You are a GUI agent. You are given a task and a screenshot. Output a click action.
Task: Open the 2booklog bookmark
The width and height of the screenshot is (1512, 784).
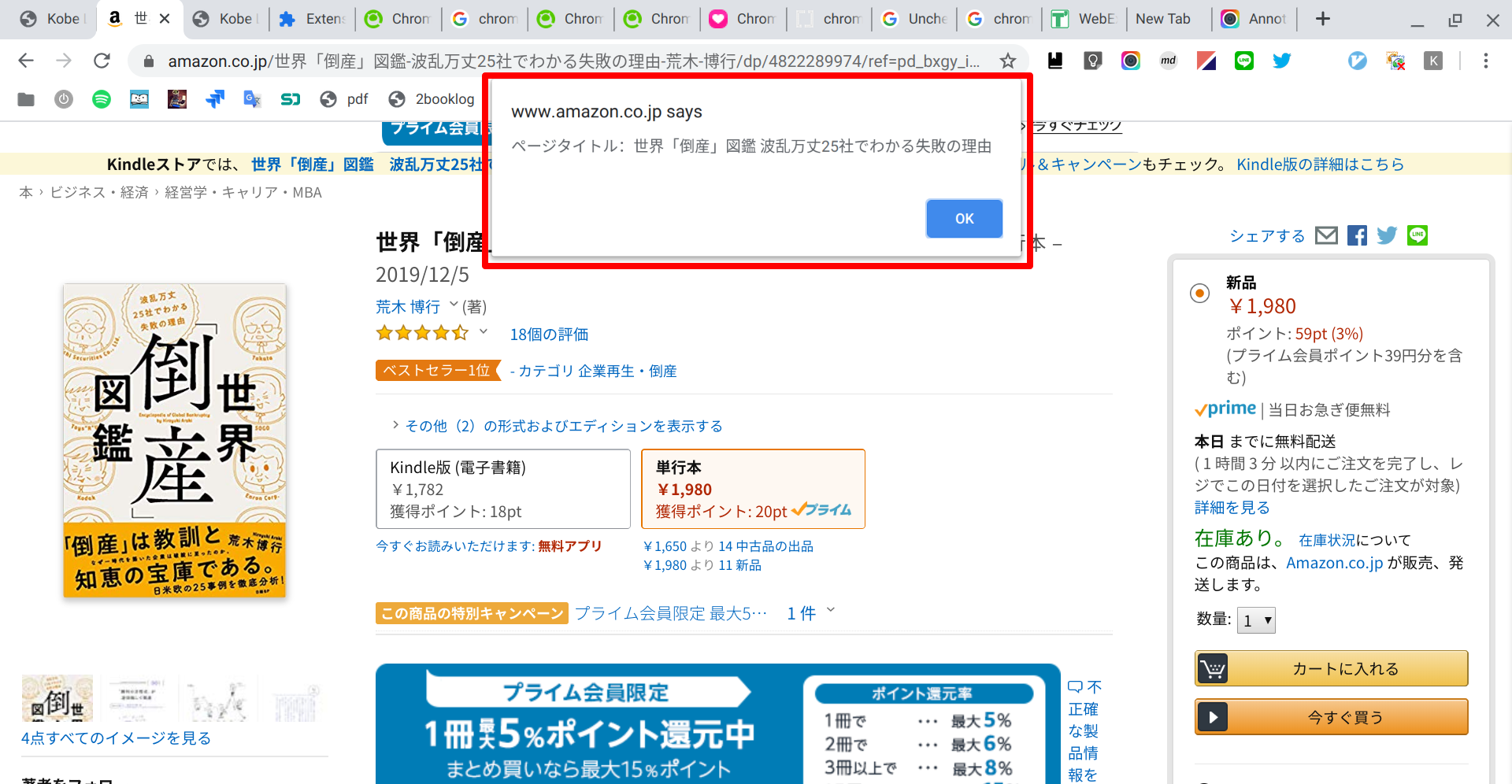[432, 99]
